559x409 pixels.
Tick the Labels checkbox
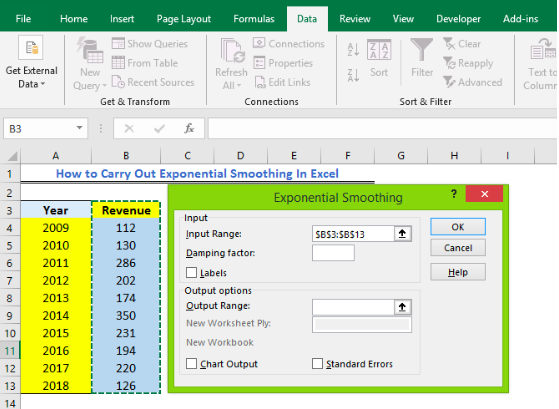[191, 273]
